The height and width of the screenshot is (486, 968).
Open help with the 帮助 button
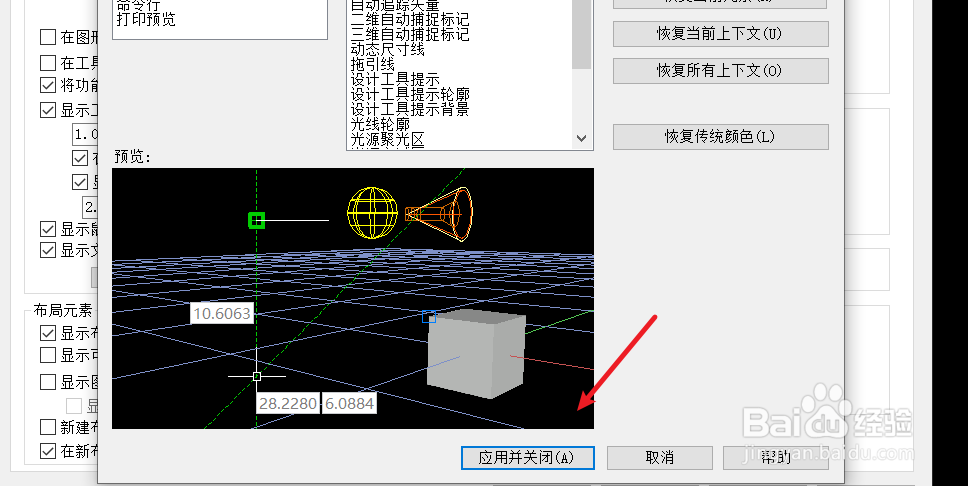[776, 458]
